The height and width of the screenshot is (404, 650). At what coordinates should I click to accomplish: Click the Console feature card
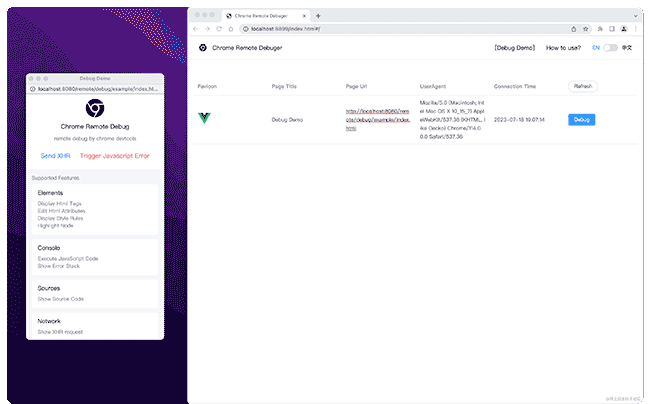[95, 257]
